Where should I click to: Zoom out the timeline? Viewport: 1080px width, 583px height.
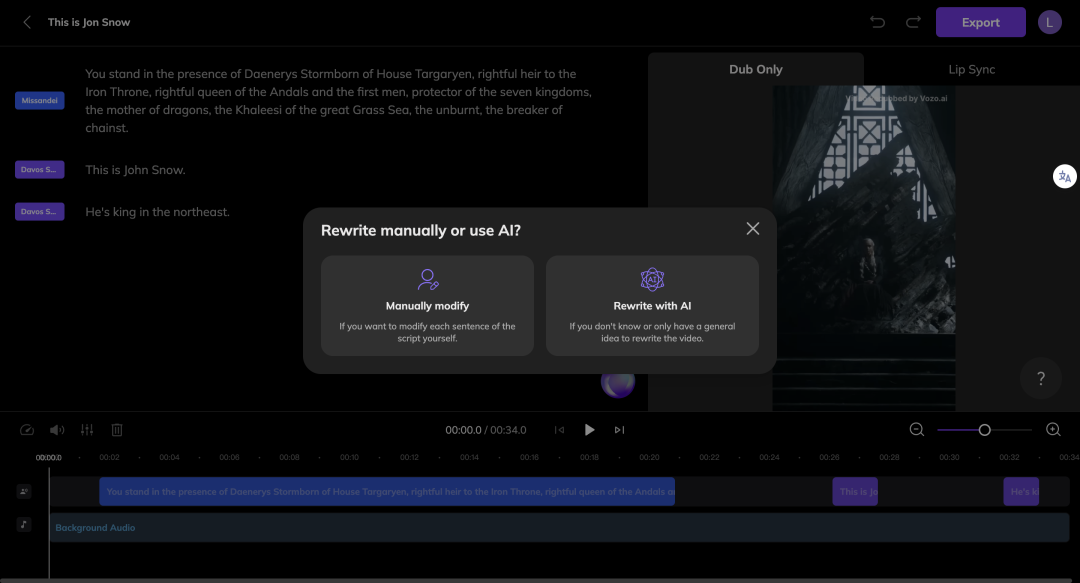coord(917,430)
